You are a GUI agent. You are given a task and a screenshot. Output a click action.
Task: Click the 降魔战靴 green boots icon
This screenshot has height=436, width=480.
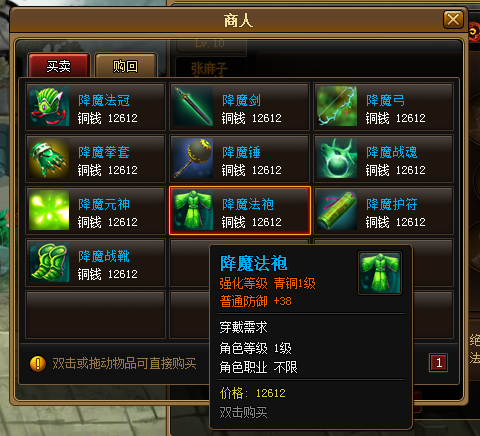49,262
